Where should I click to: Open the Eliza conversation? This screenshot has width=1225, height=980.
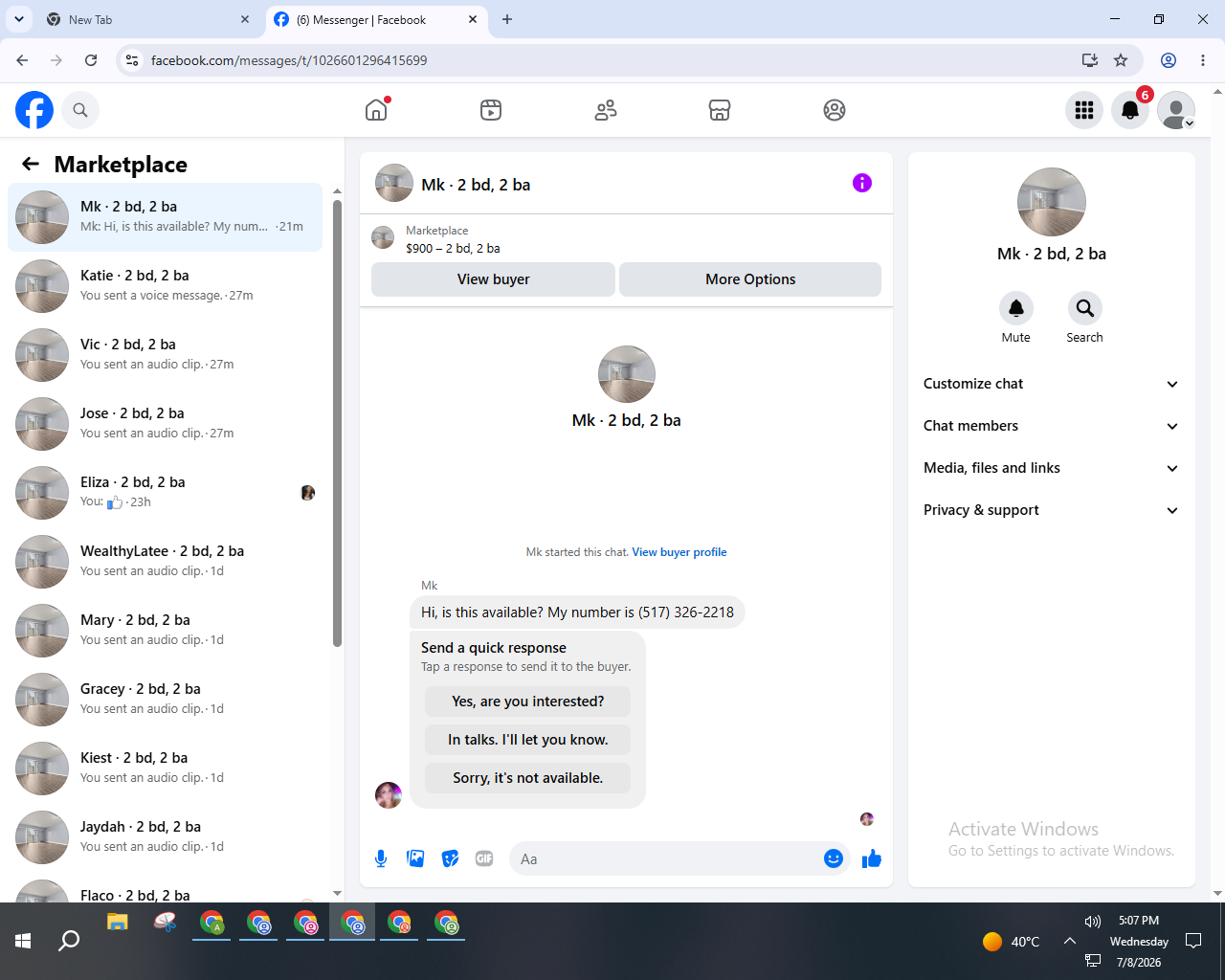(166, 493)
